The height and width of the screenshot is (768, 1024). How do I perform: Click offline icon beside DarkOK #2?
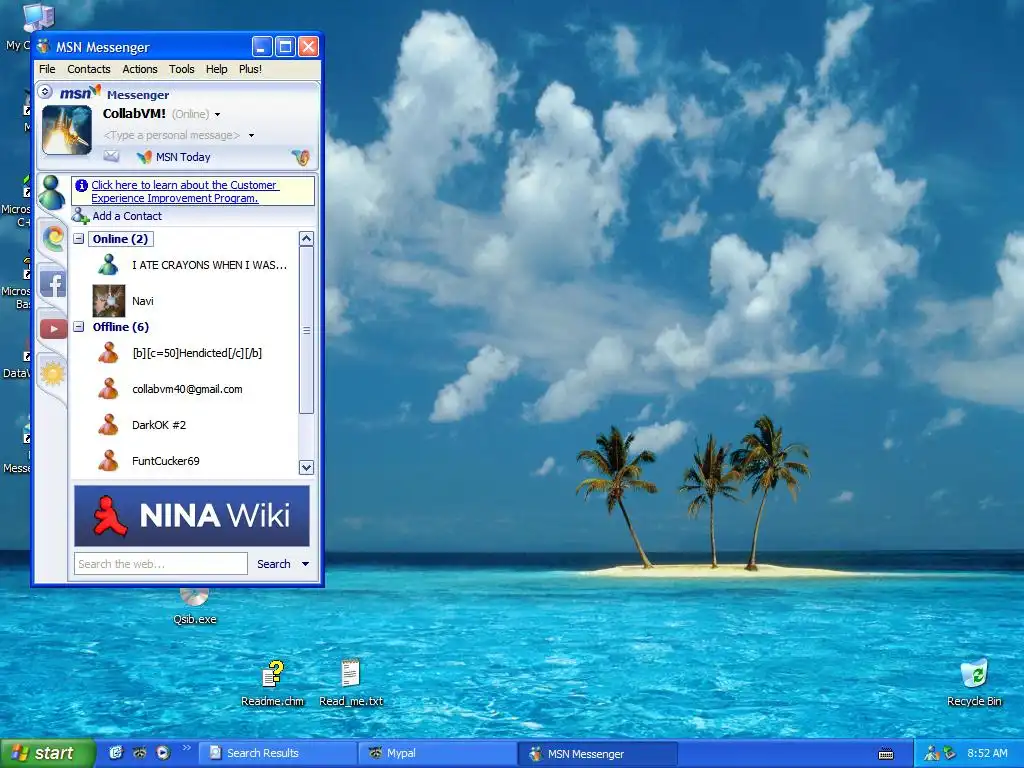click(x=108, y=424)
